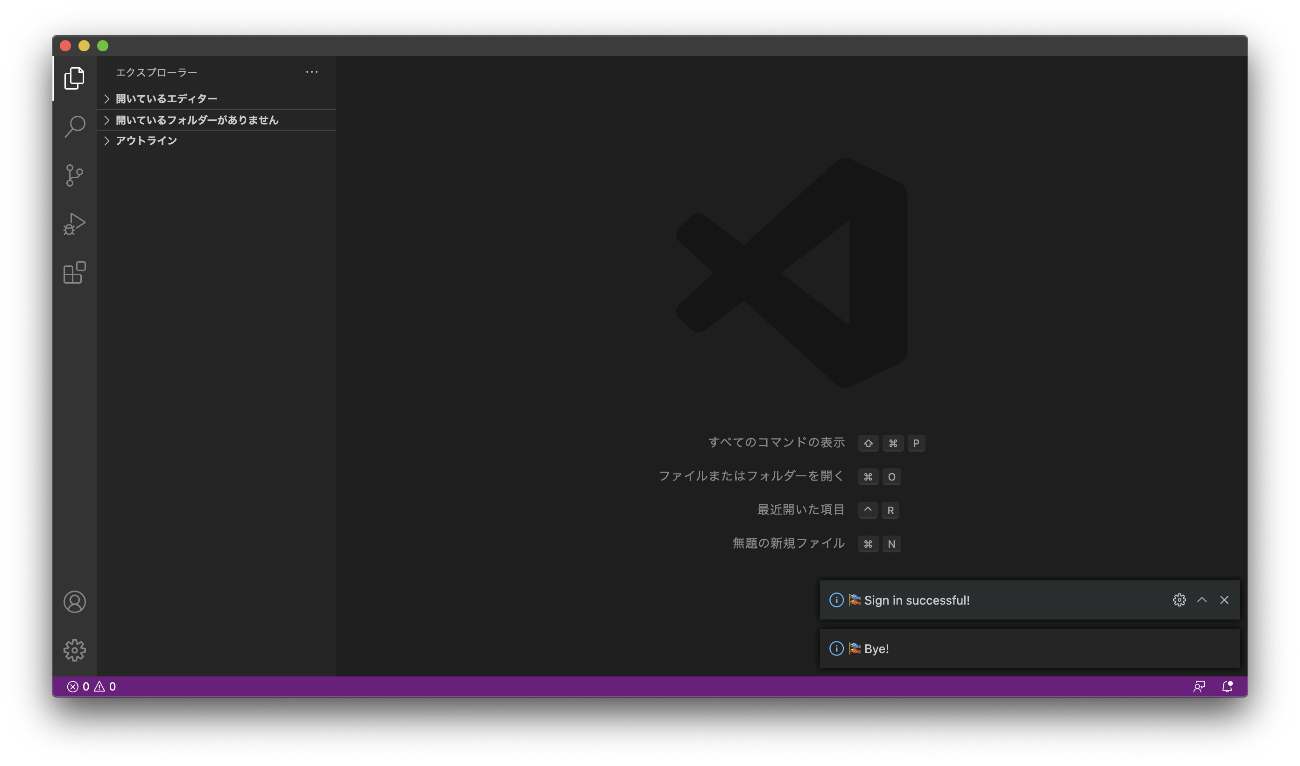
Task: Expand the アウトライン section
Action: point(216,141)
